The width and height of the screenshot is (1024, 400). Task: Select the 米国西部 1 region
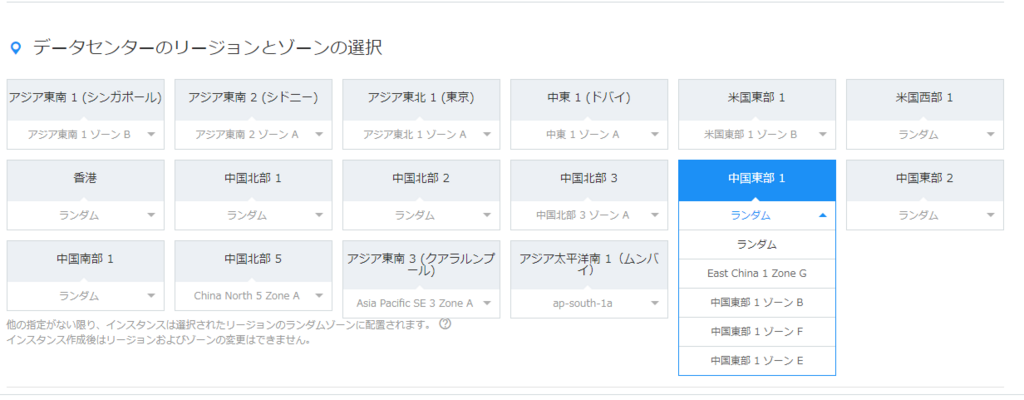click(x=925, y=99)
